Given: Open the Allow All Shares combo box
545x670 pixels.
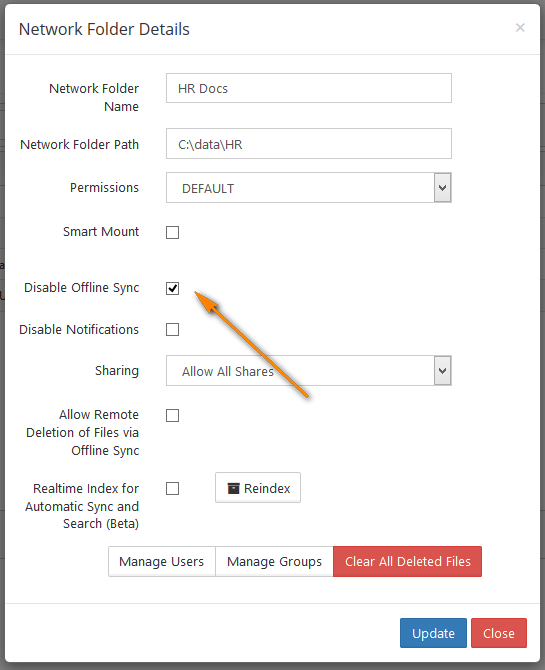Looking at the screenshot, I should [309, 370].
